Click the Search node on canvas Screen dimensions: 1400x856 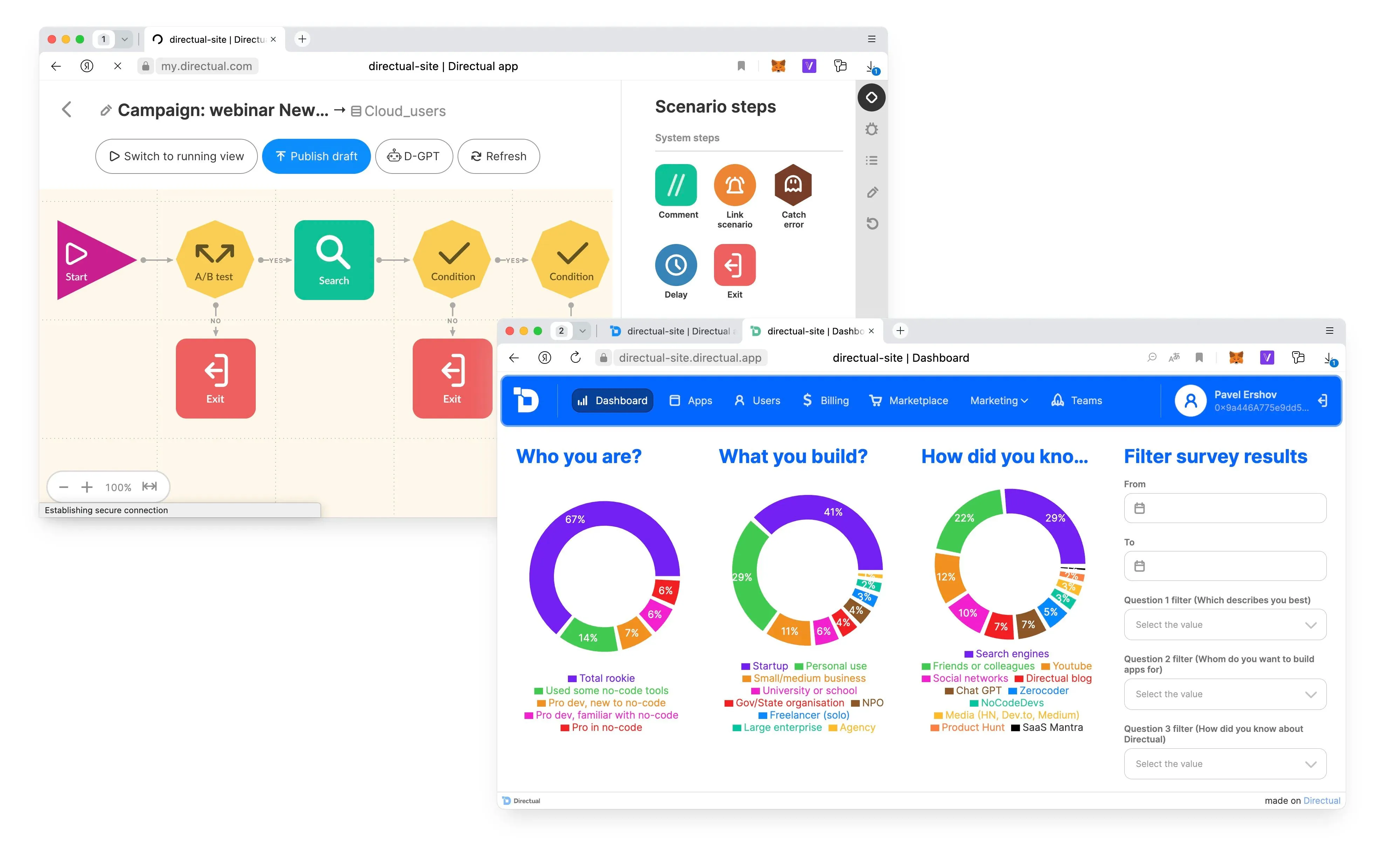[334, 260]
